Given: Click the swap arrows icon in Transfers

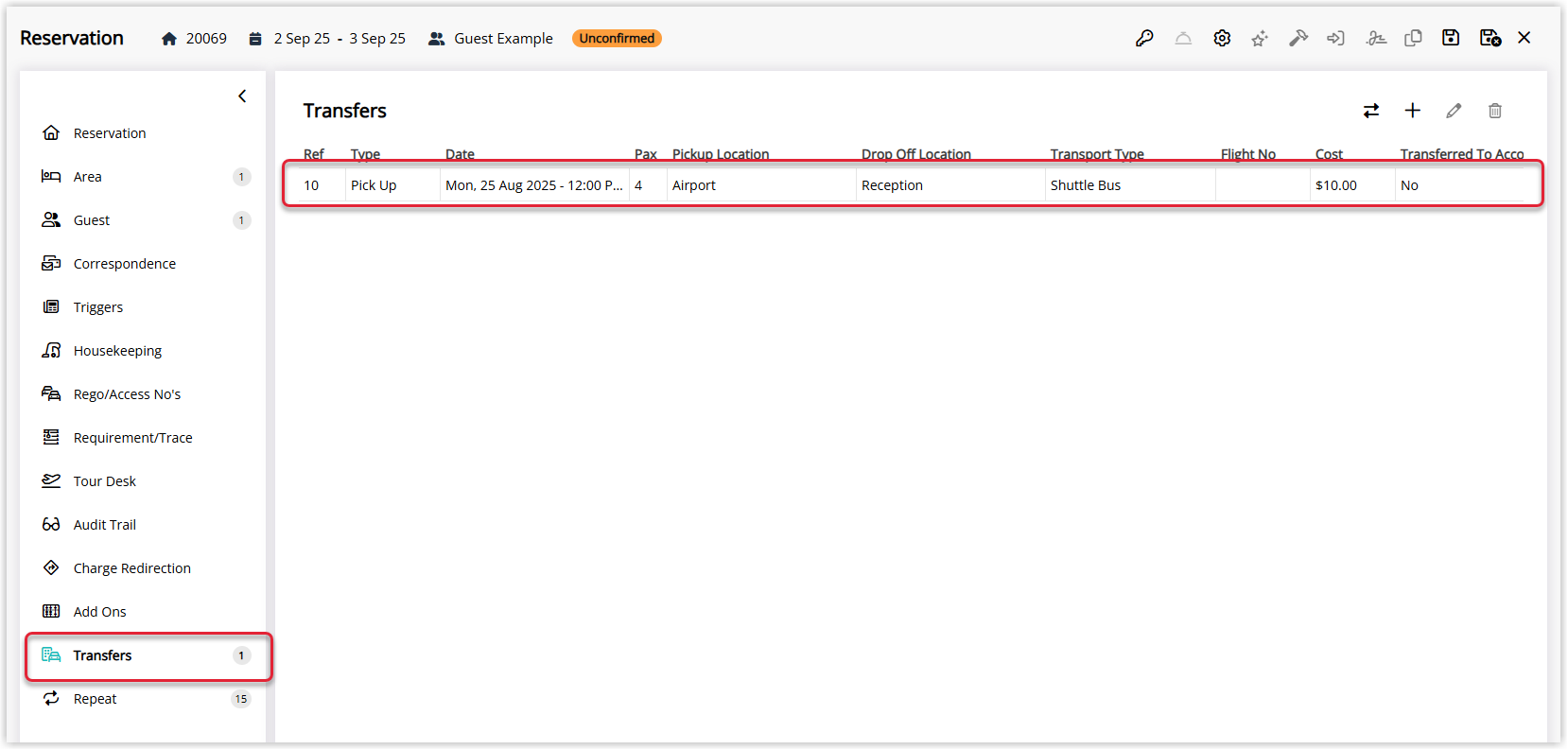Looking at the screenshot, I should [1371, 111].
